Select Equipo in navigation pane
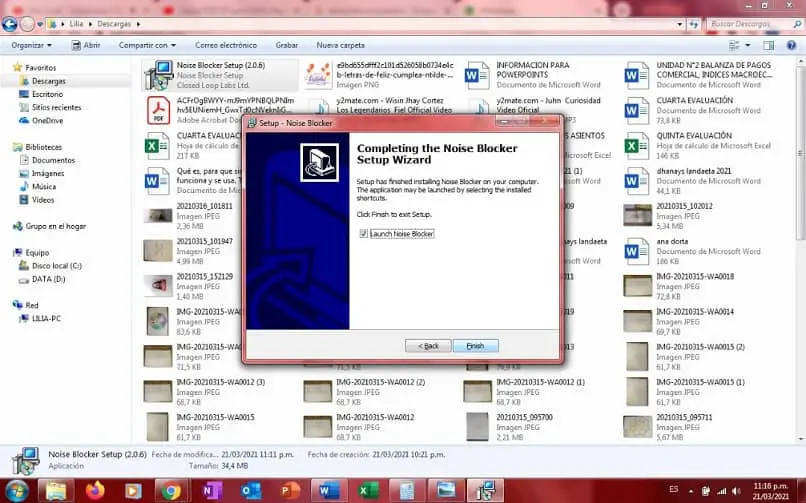Screen dimensions: 806x503 coord(37,253)
